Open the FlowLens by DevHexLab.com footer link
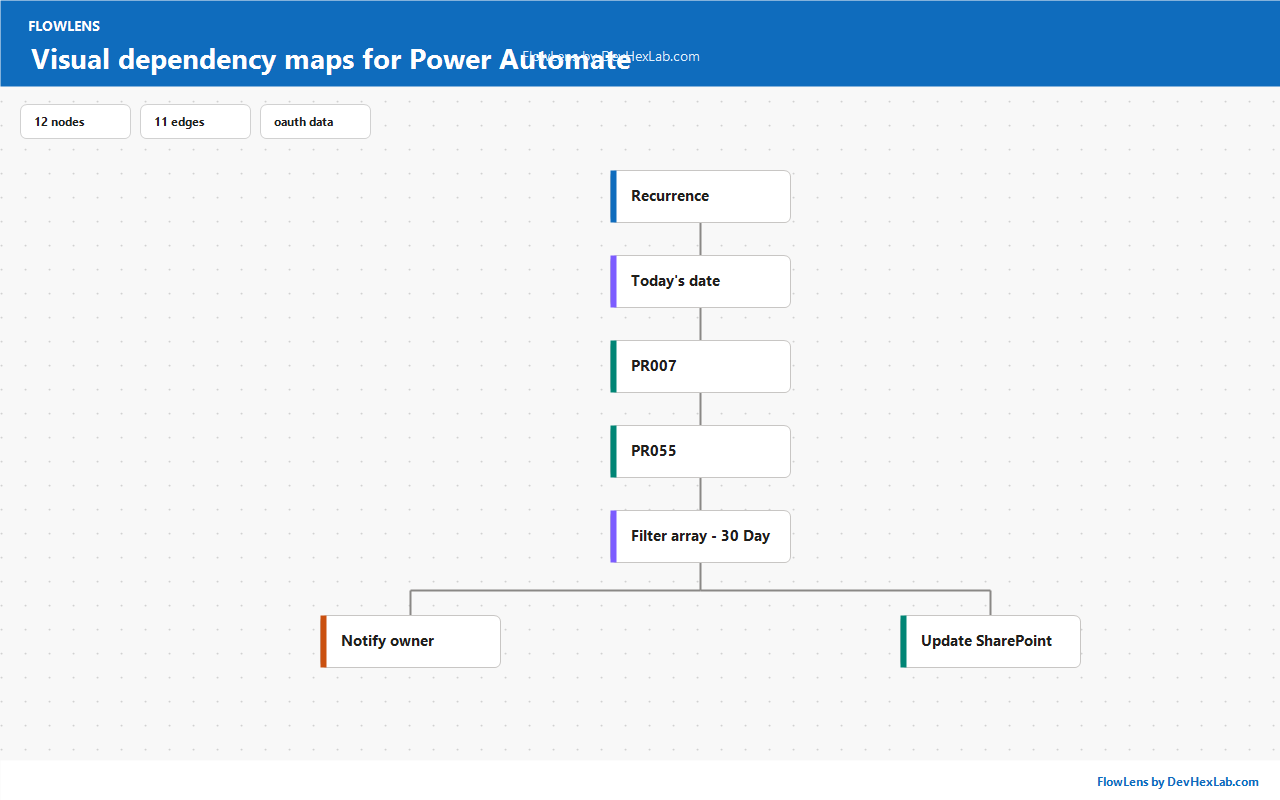 [1177, 782]
